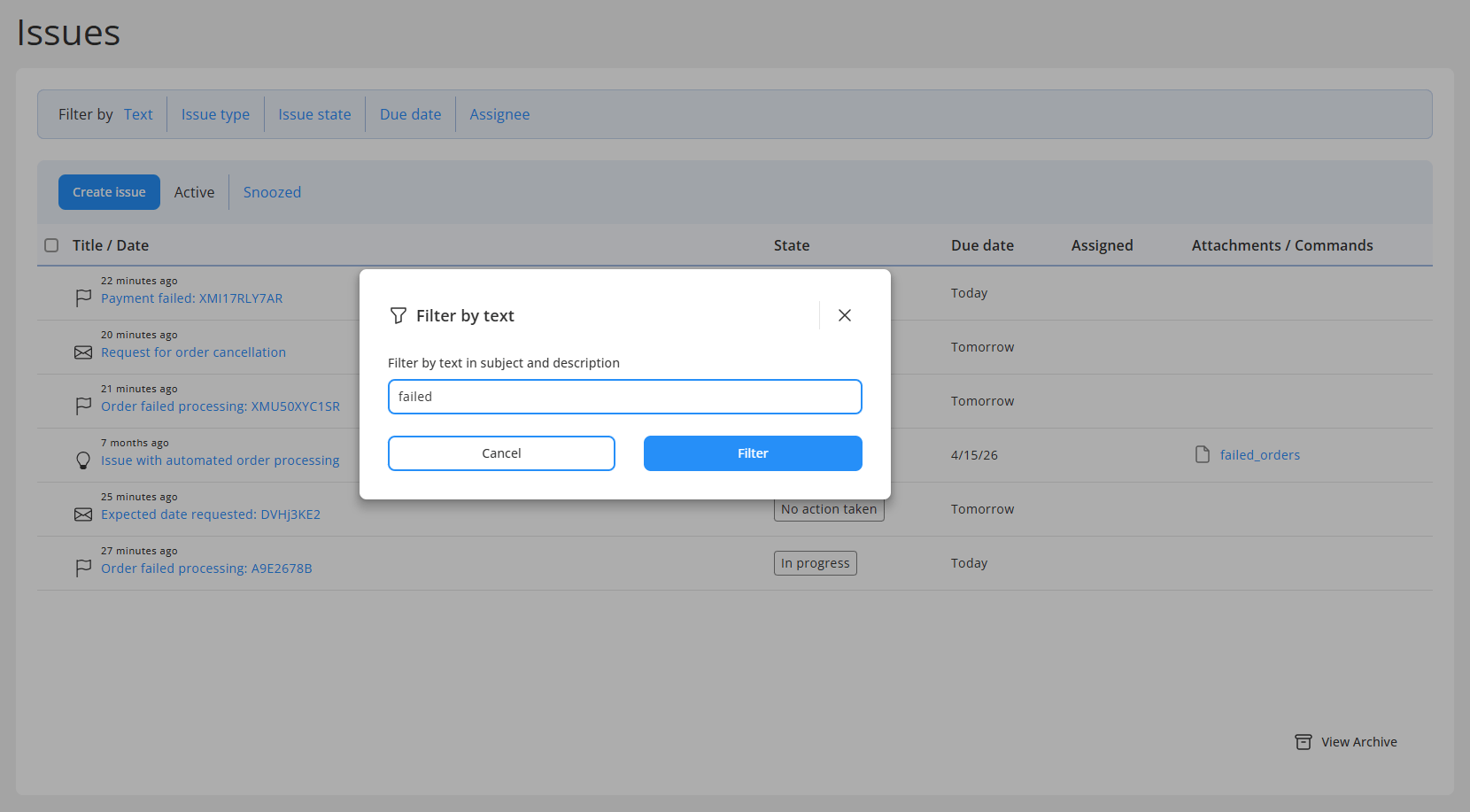
Task: Click the State column header
Action: point(792,245)
